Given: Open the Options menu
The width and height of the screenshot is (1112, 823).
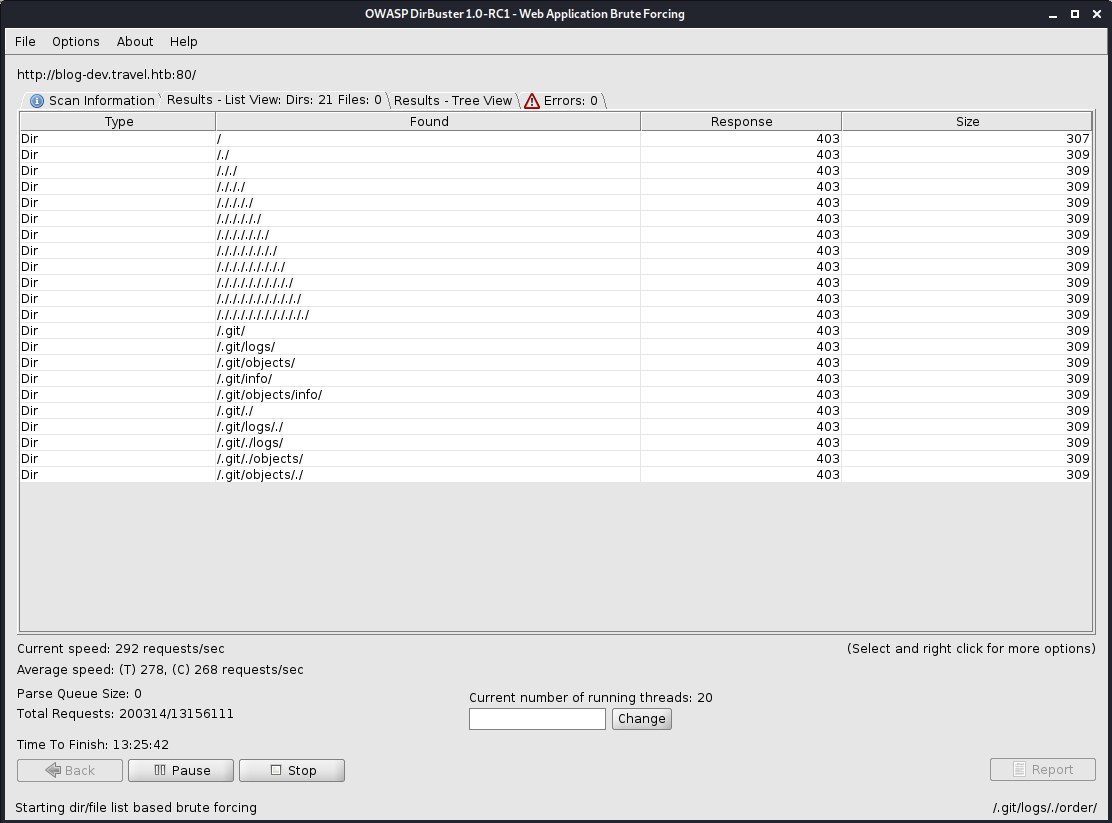Looking at the screenshot, I should 76,42.
